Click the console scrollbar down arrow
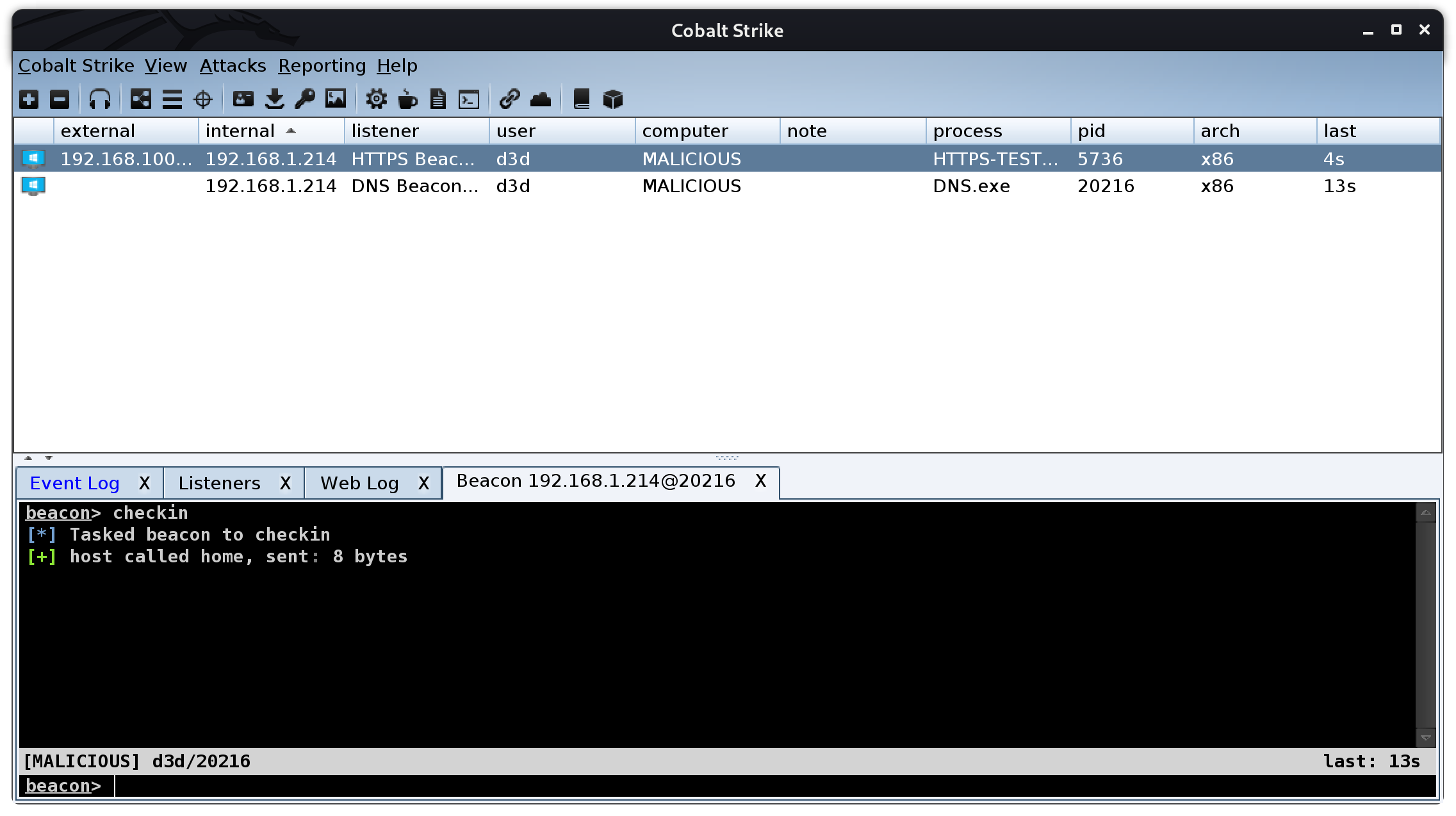This screenshot has height=816, width=1456. coord(1426,738)
